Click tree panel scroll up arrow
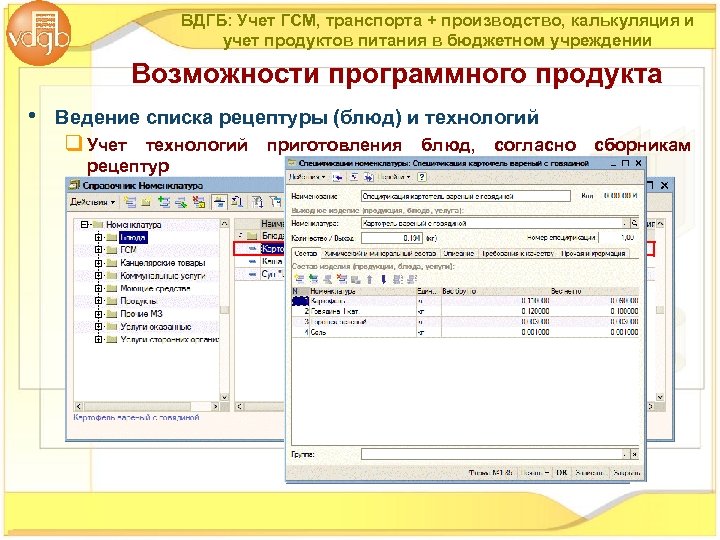 (224, 224)
